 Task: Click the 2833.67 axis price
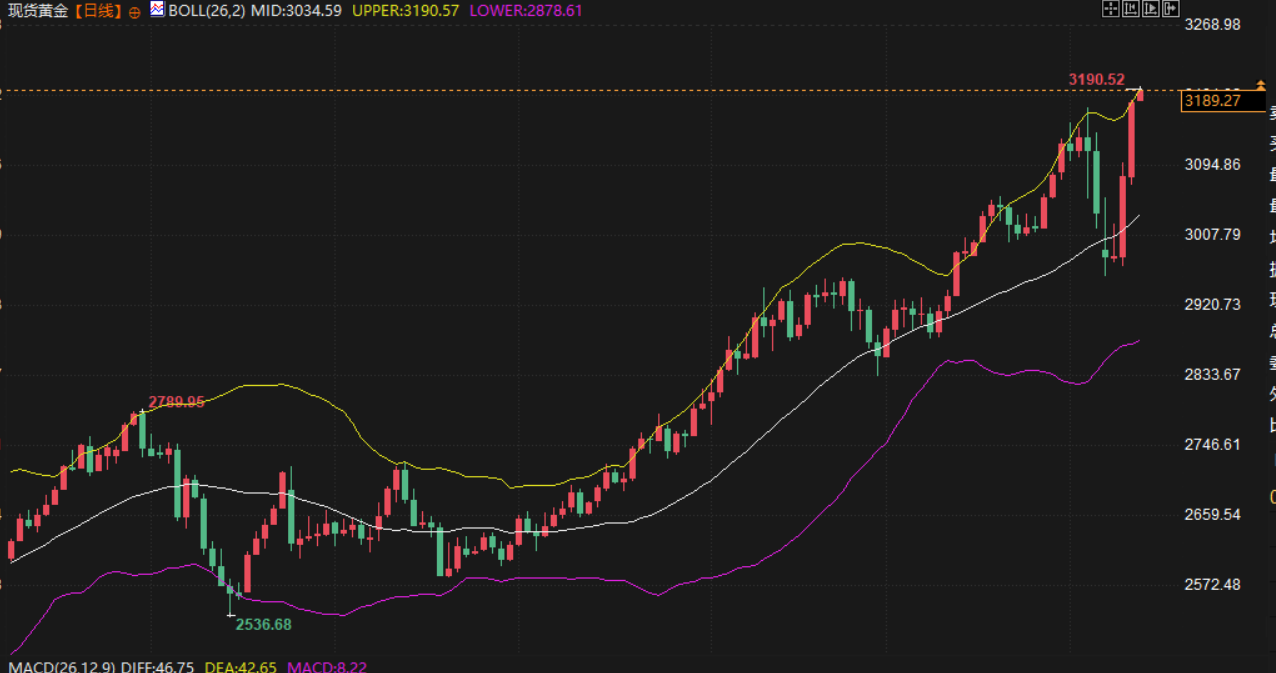[x=1212, y=375]
